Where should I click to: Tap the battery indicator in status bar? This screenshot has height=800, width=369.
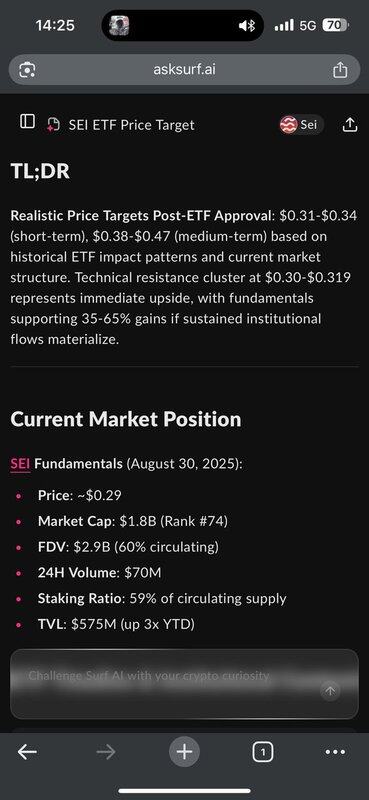point(335,25)
